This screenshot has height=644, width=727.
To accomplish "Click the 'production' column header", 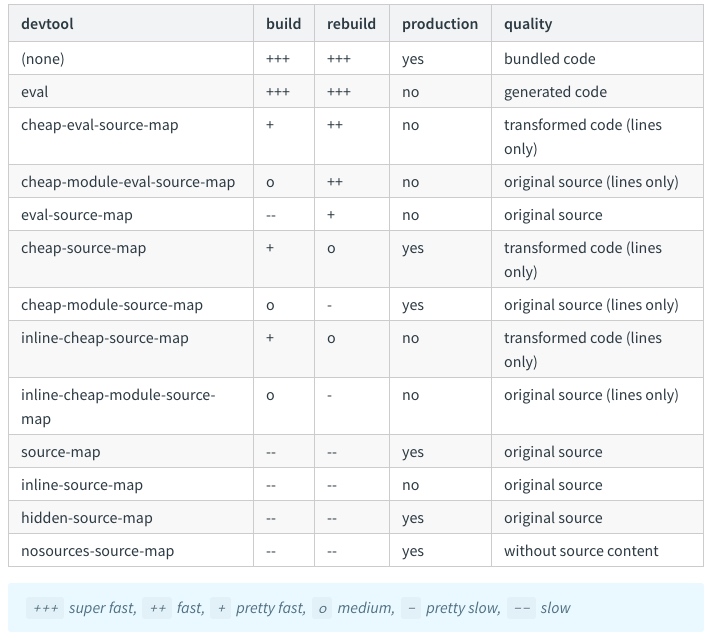I will (x=440, y=24).
